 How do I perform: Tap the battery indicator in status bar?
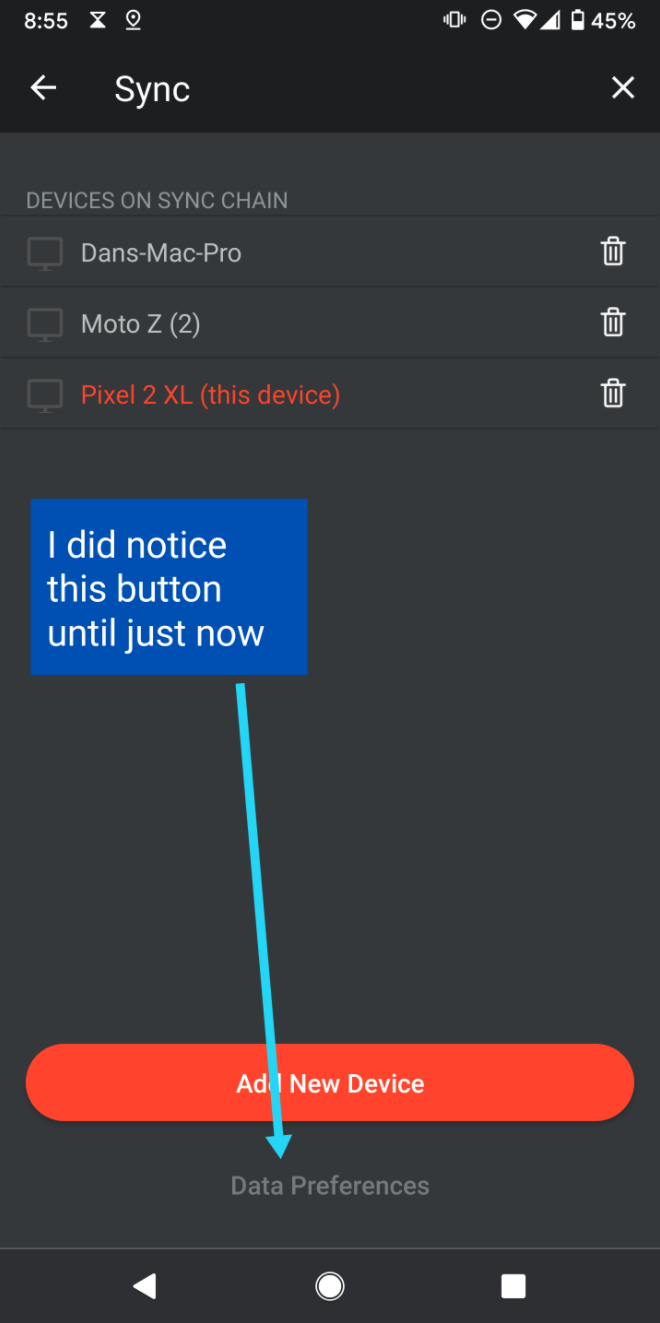click(578, 20)
